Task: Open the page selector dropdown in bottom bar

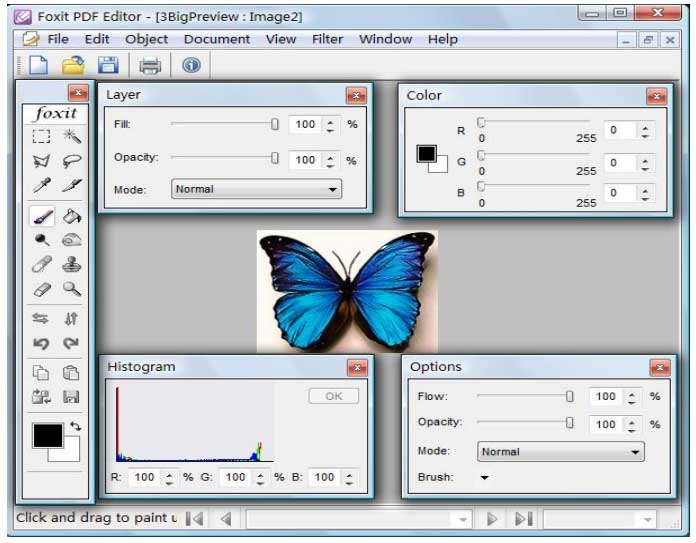Action: pos(463,519)
